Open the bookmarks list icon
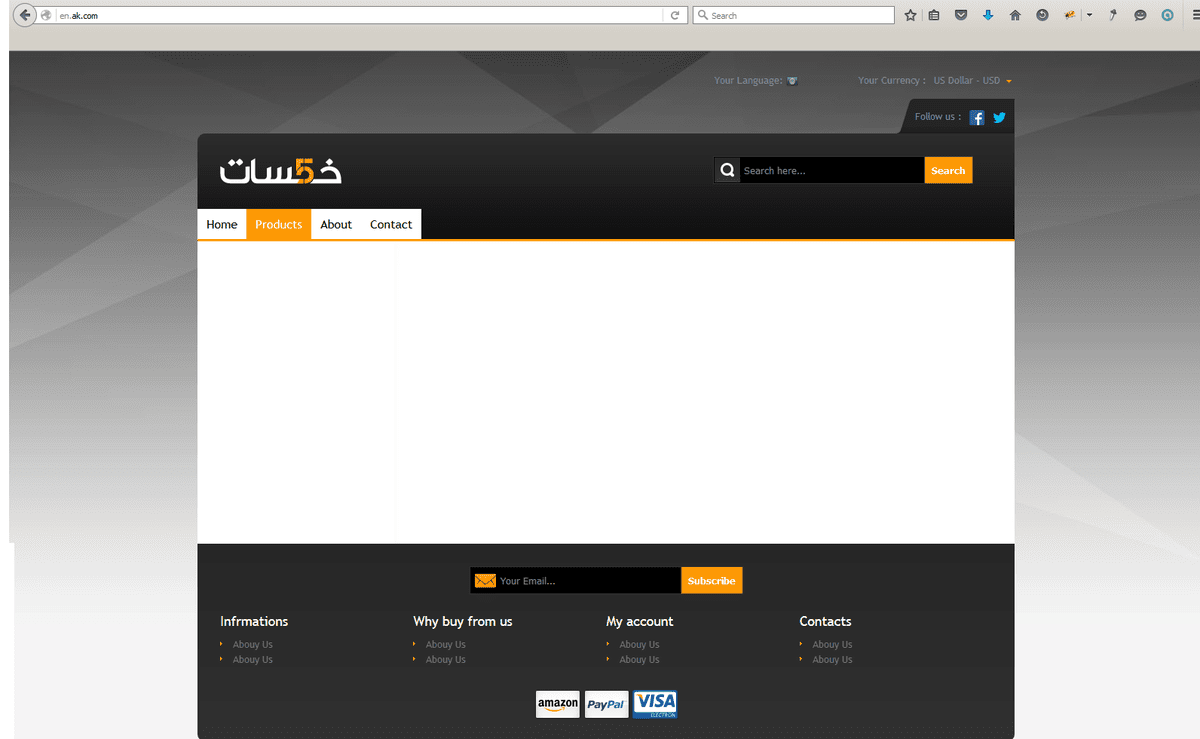1200x739 pixels. [934, 15]
